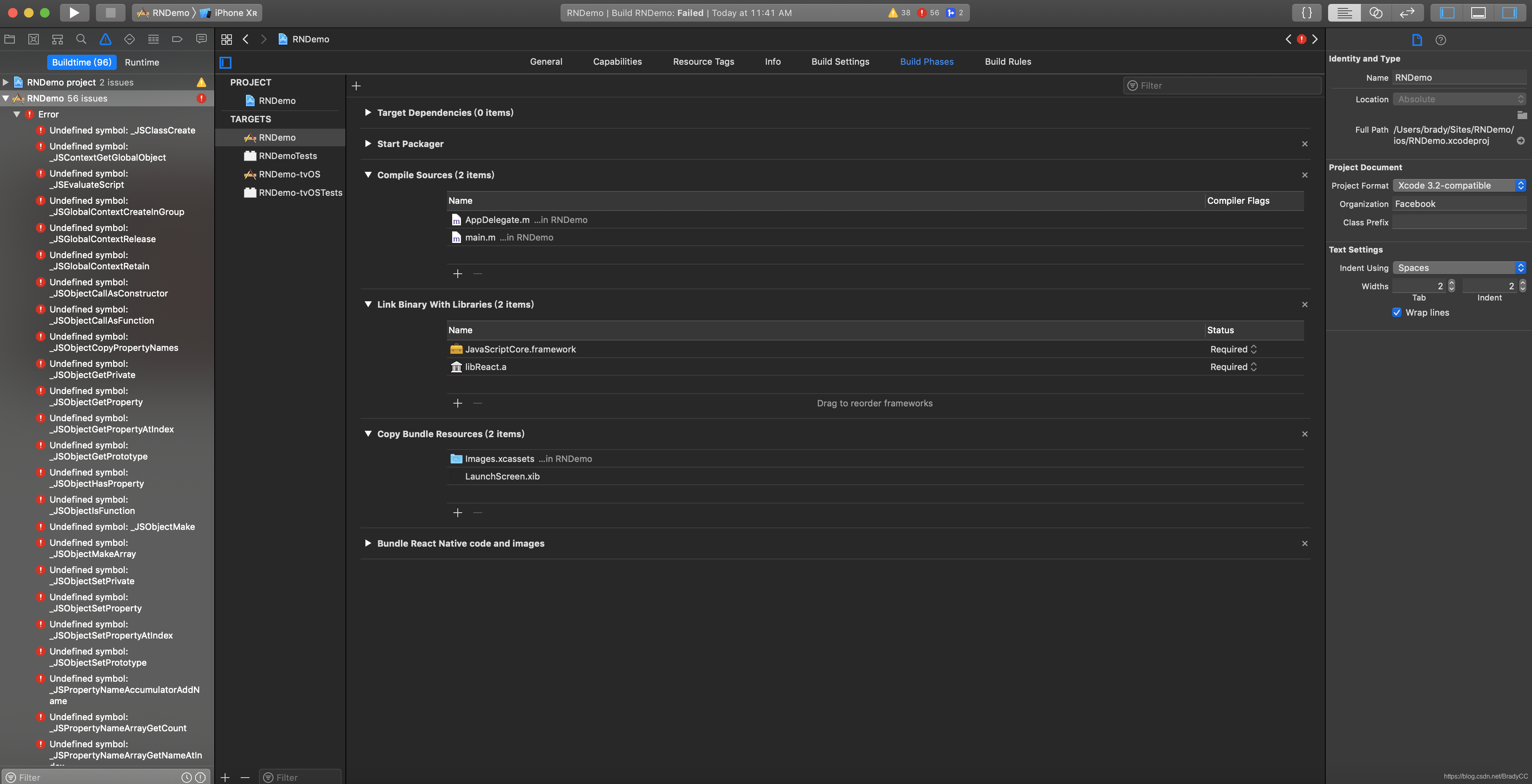Image resolution: width=1532 pixels, height=784 pixels.
Task: Open the Assistant editor overlapping-circles icon
Action: pos(1376,12)
